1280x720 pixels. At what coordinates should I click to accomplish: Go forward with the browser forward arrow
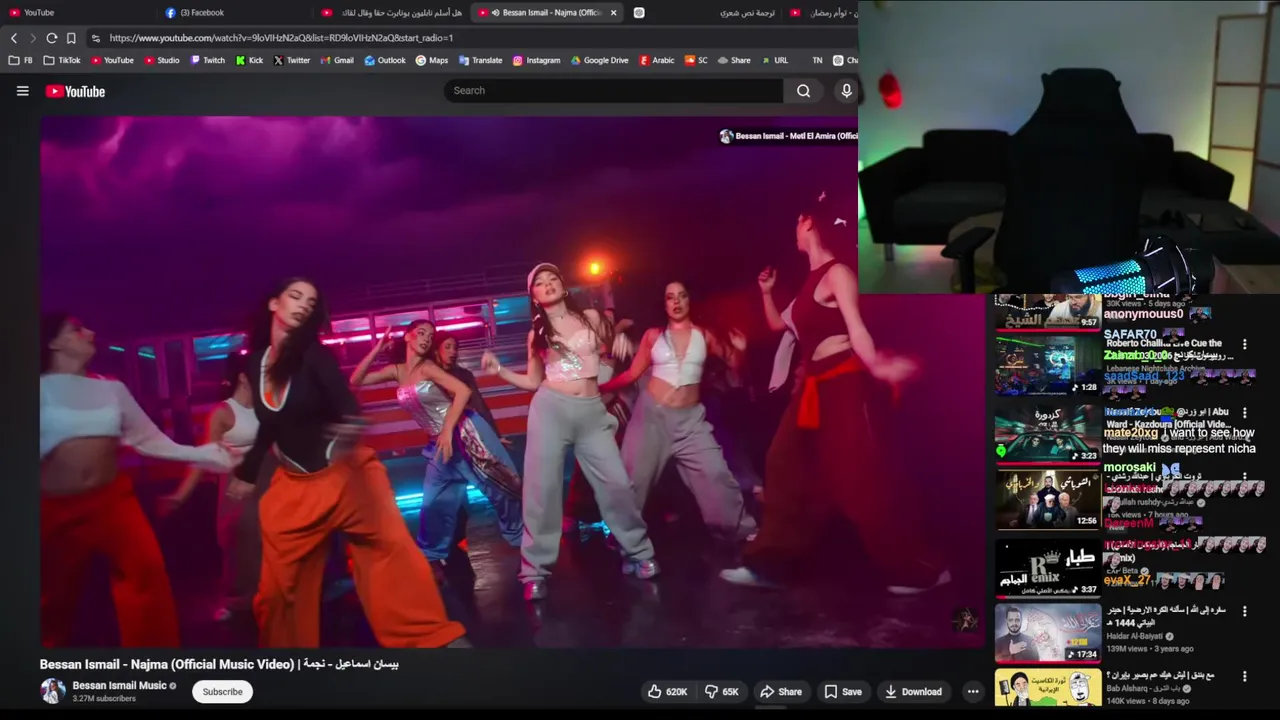coord(33,38)
